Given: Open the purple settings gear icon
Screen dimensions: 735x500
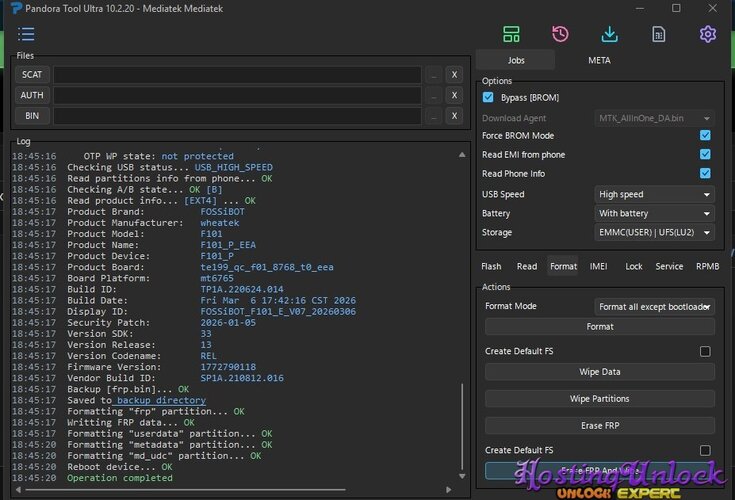Looking at the screenshot, I should click(708, 34).
